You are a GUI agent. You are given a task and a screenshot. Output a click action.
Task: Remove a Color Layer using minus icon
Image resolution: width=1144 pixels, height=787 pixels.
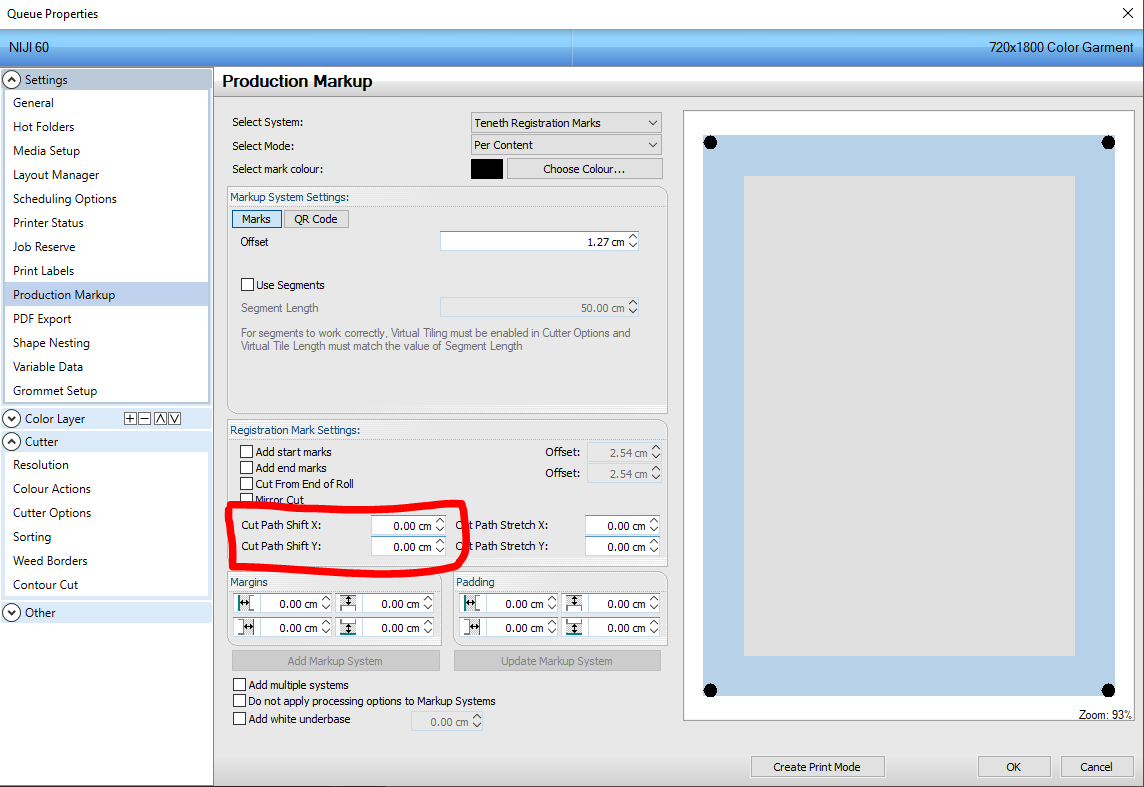[144, 418]
